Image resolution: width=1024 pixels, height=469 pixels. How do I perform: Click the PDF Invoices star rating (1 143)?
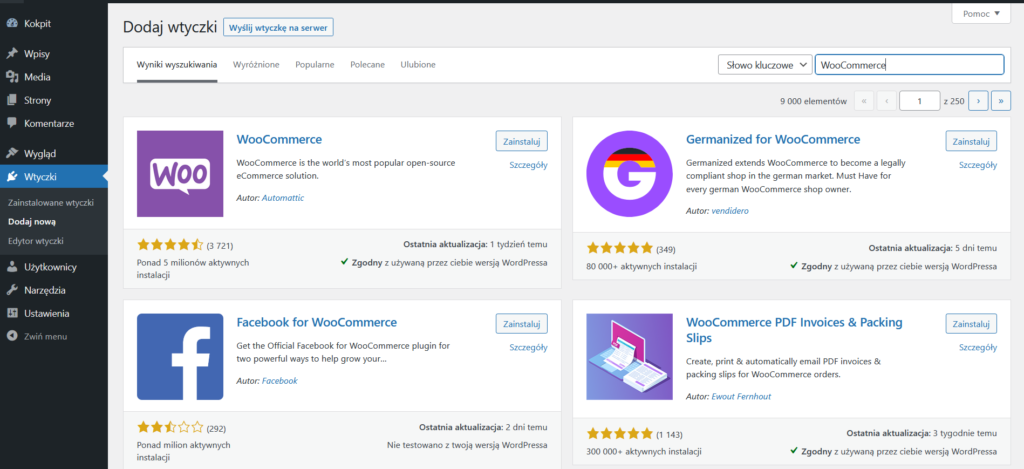(620, 433)
